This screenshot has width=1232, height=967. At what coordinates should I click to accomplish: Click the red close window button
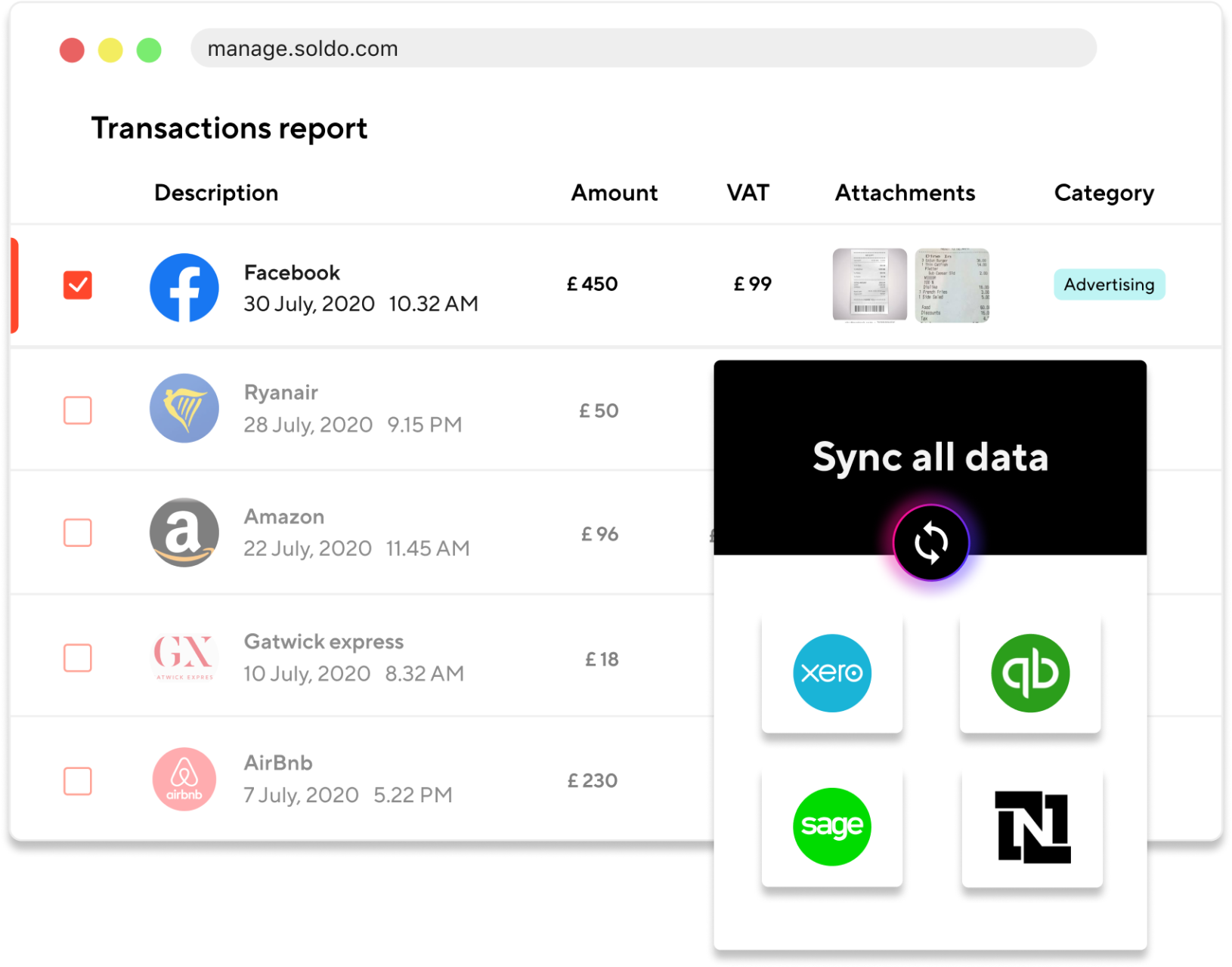[x=72, y=50]
